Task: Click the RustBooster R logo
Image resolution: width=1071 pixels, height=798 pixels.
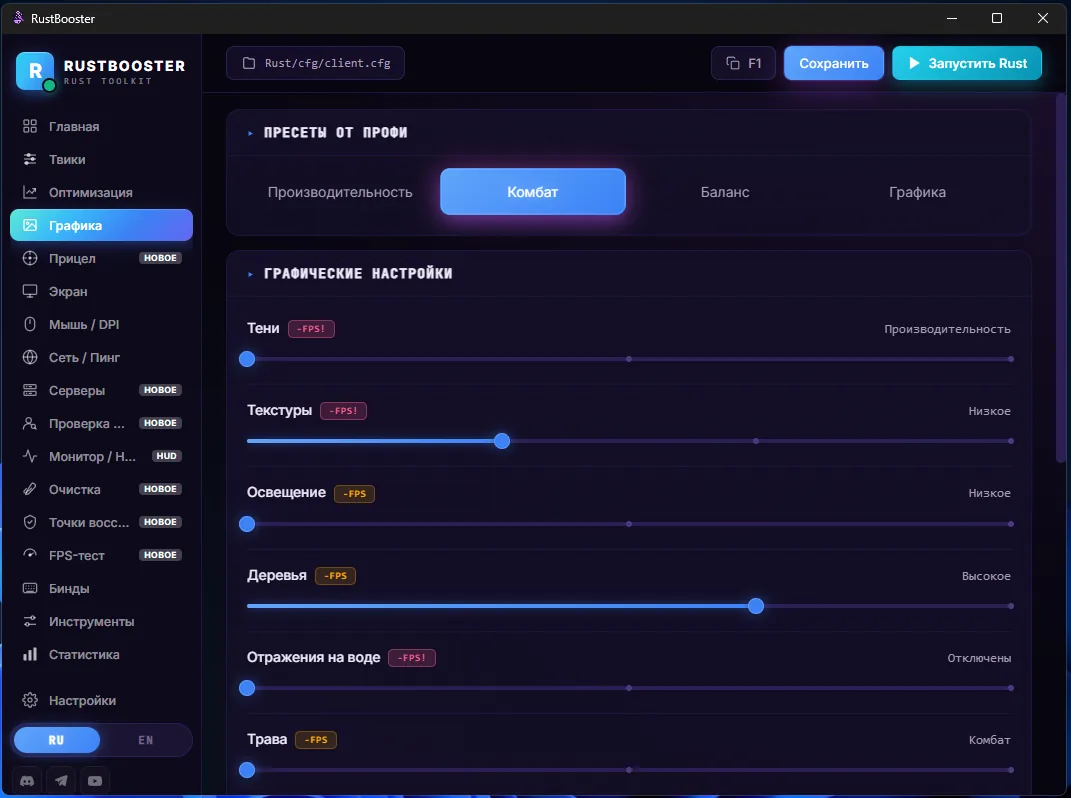Action: [x=35, y=70]
